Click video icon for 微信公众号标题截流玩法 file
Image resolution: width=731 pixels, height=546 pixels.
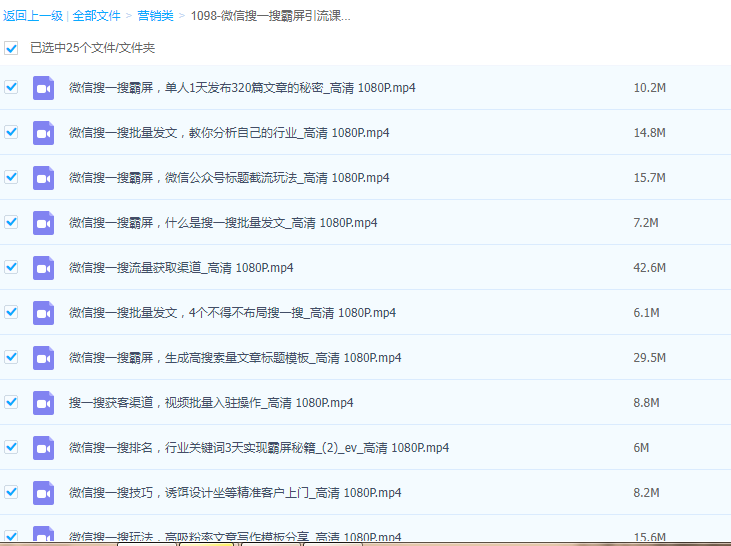[x=43, y=178]
